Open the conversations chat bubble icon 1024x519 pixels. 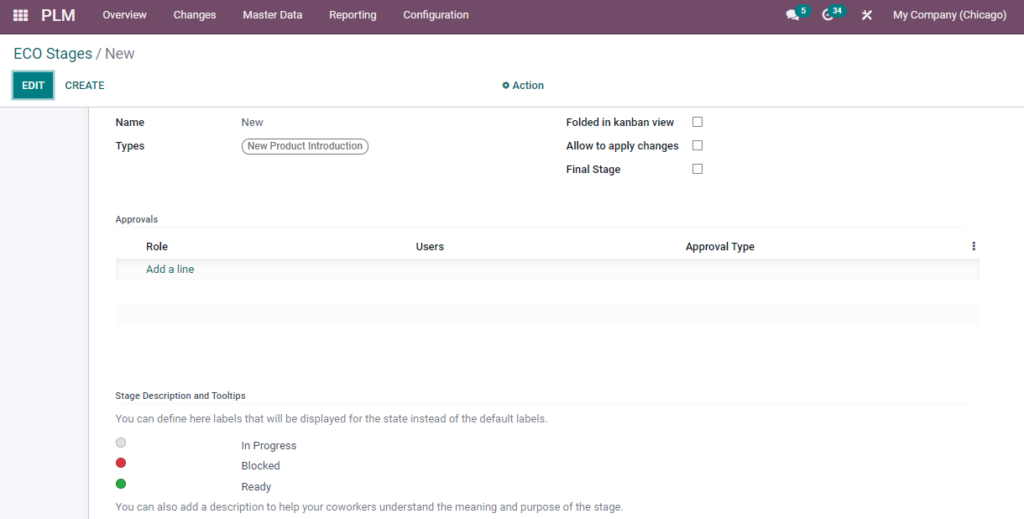792,15
